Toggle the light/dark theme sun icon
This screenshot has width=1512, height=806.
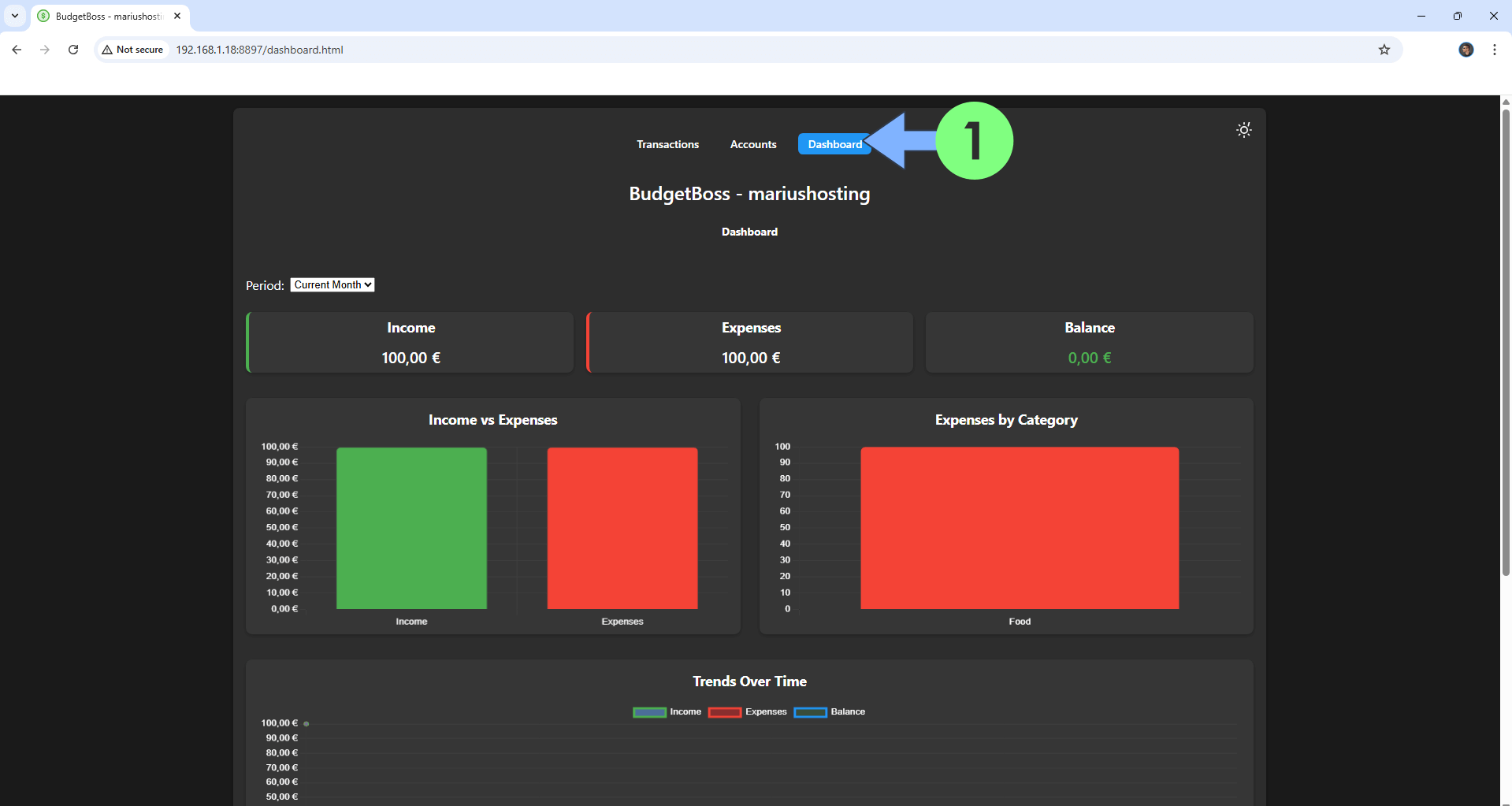pos(1243,130)
